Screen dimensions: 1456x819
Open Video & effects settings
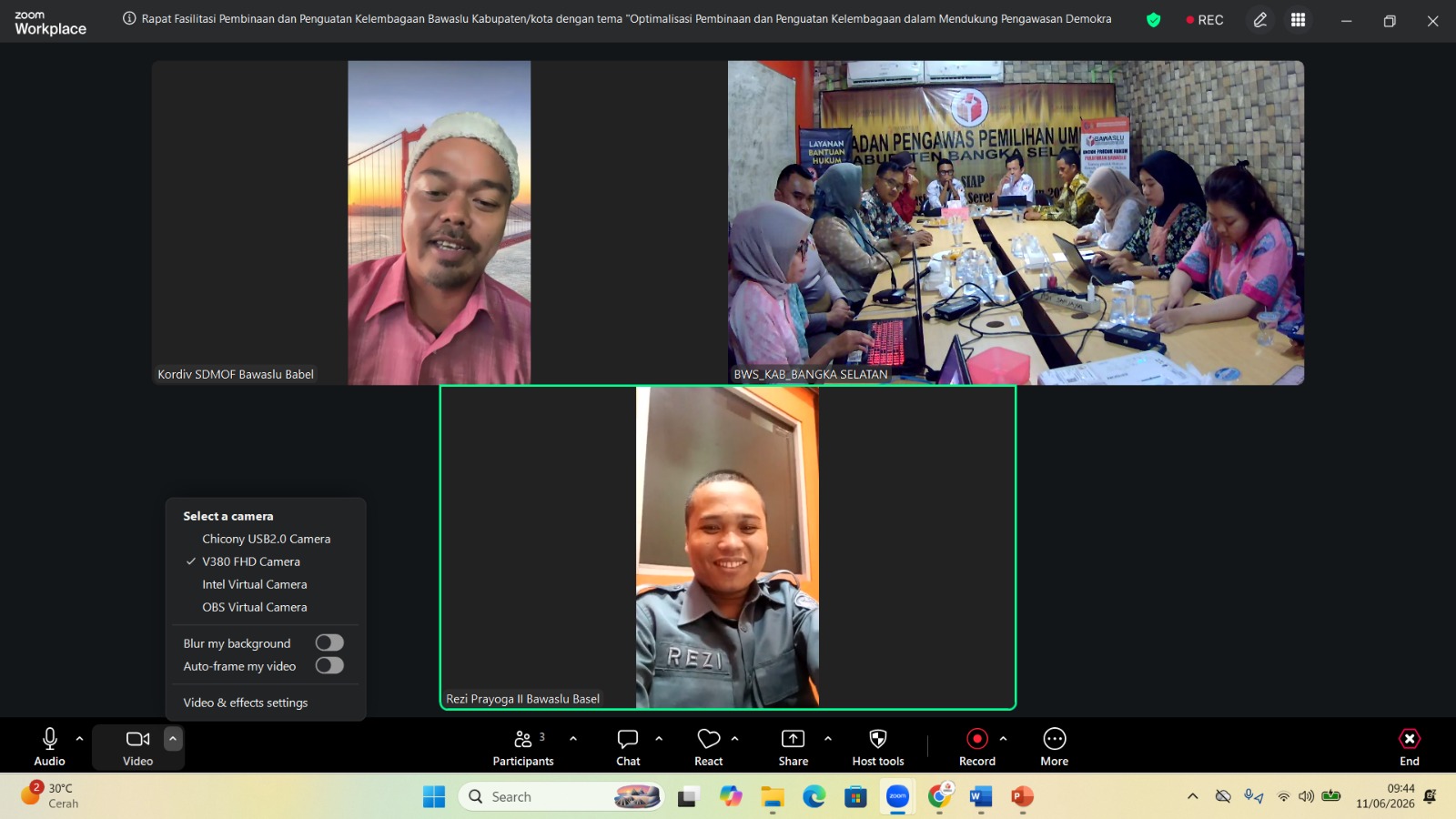[x=246, y=703]
